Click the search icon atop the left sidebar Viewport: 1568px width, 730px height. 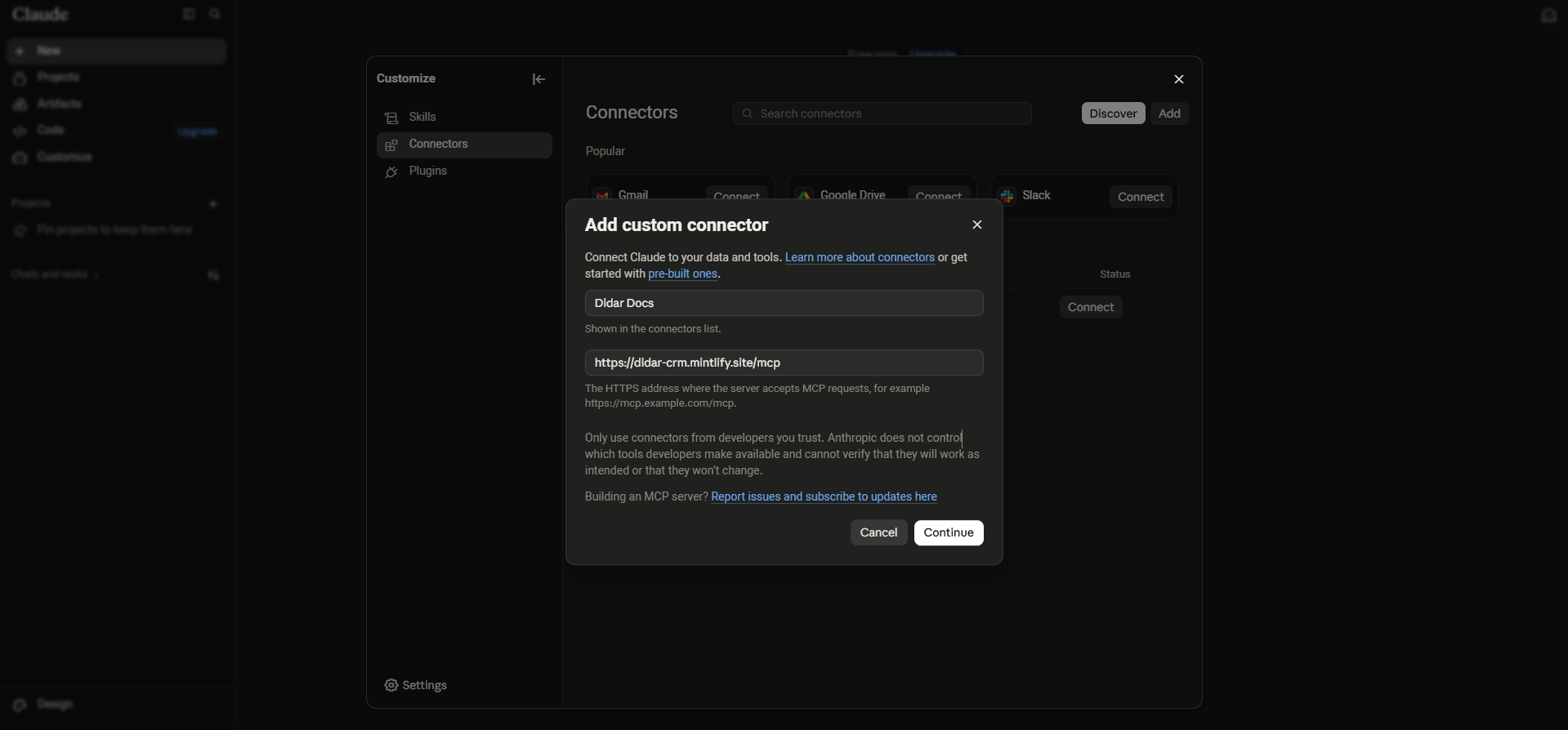[215, 14]
